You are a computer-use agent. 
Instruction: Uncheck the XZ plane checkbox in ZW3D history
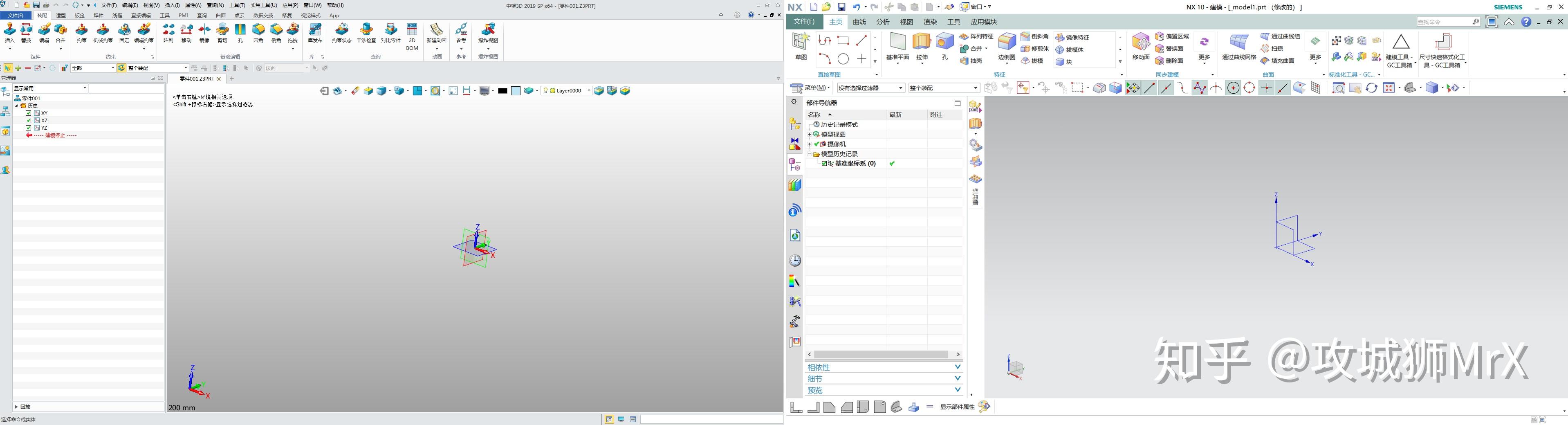pyautogui.click(x=28, y=121)
